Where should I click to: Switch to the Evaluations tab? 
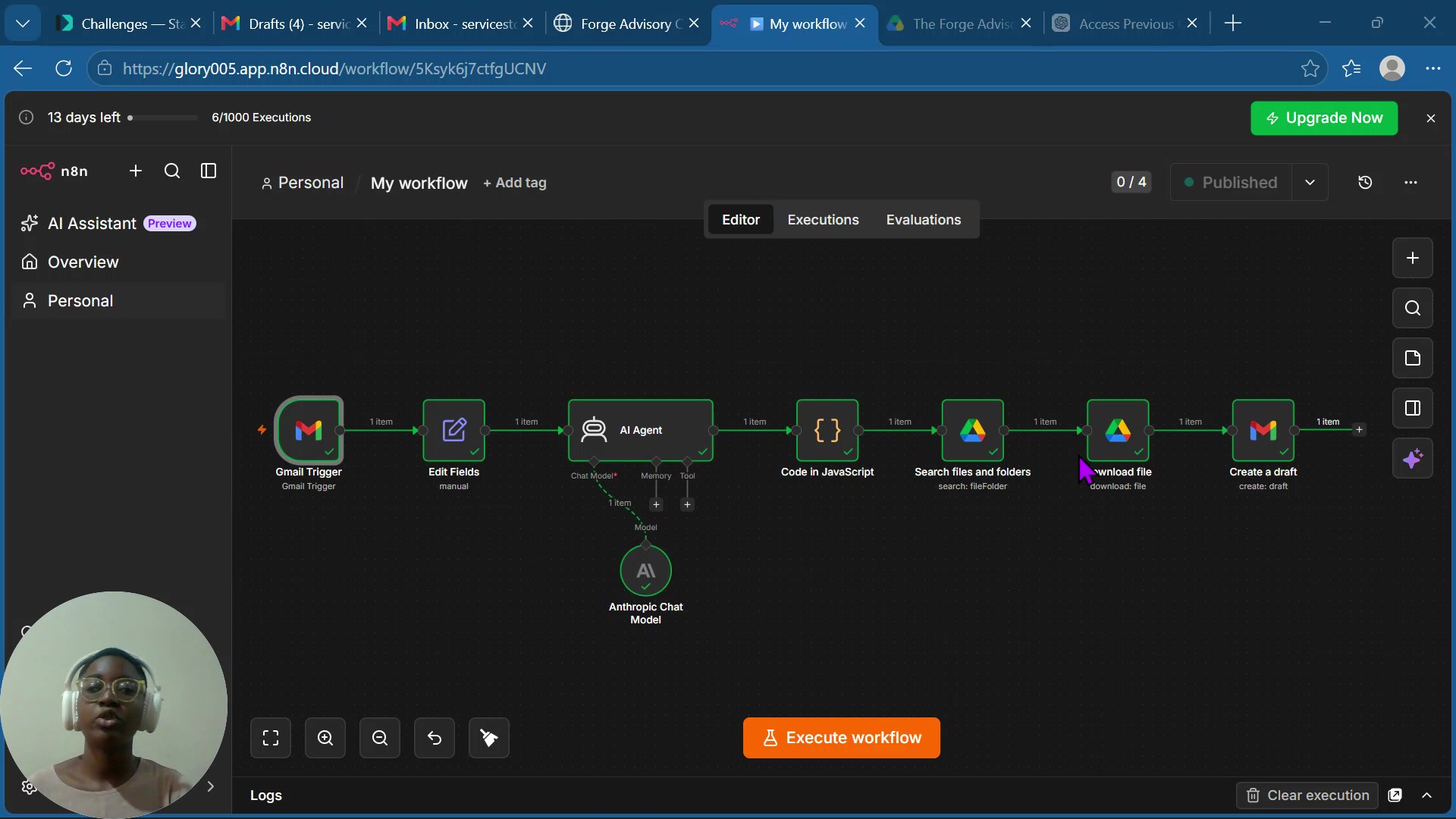[923, 220]
